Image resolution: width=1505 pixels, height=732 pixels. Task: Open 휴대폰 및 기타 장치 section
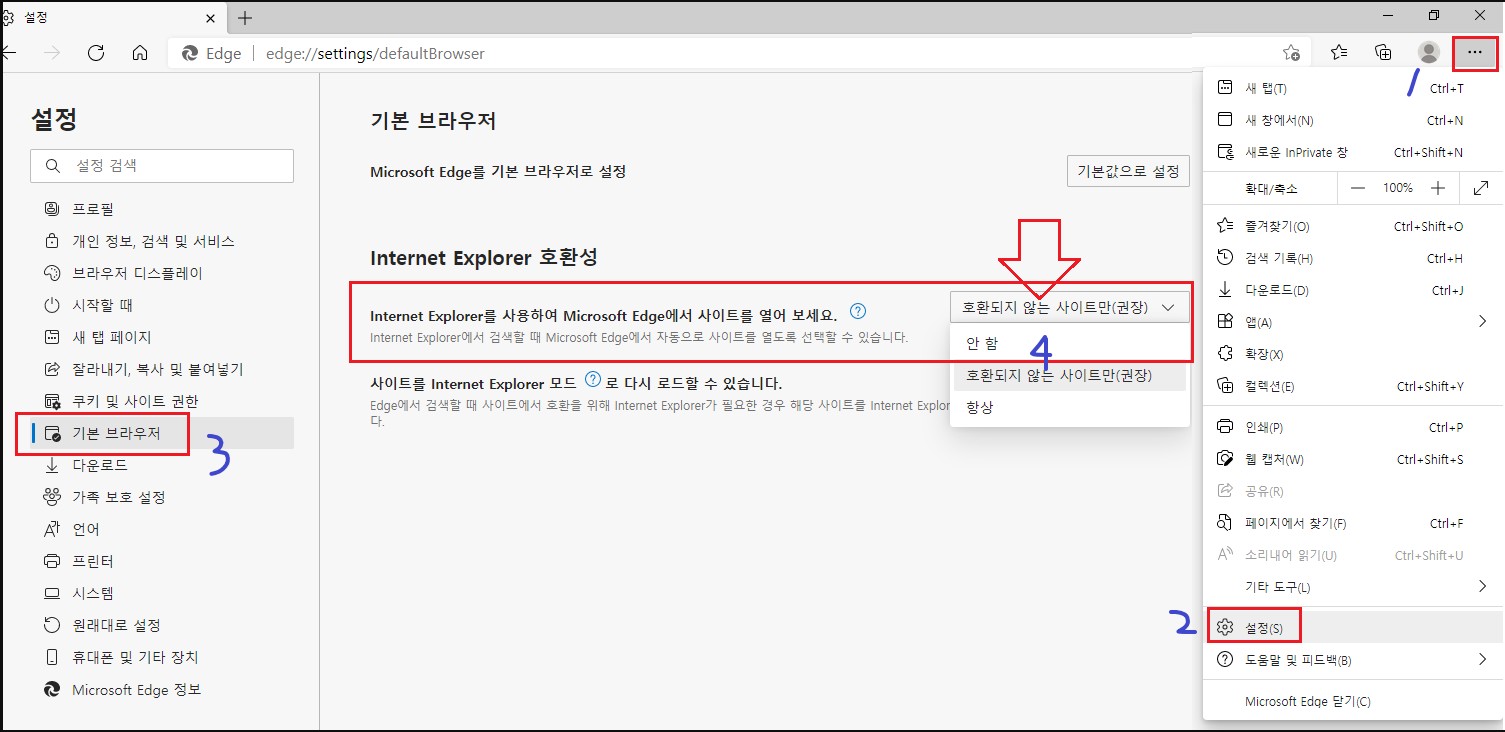[162, 657]
